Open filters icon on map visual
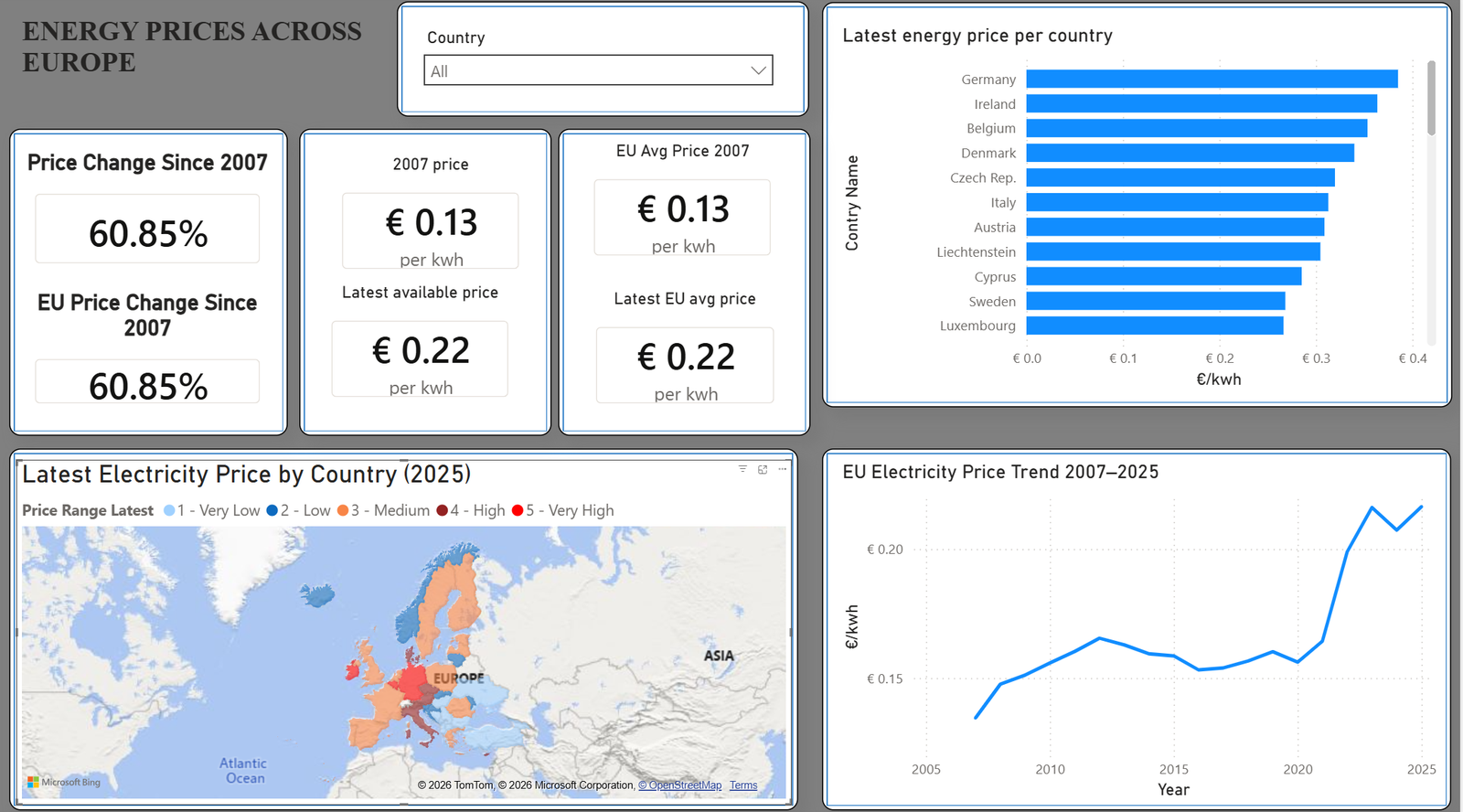 [x=742, y=469]
